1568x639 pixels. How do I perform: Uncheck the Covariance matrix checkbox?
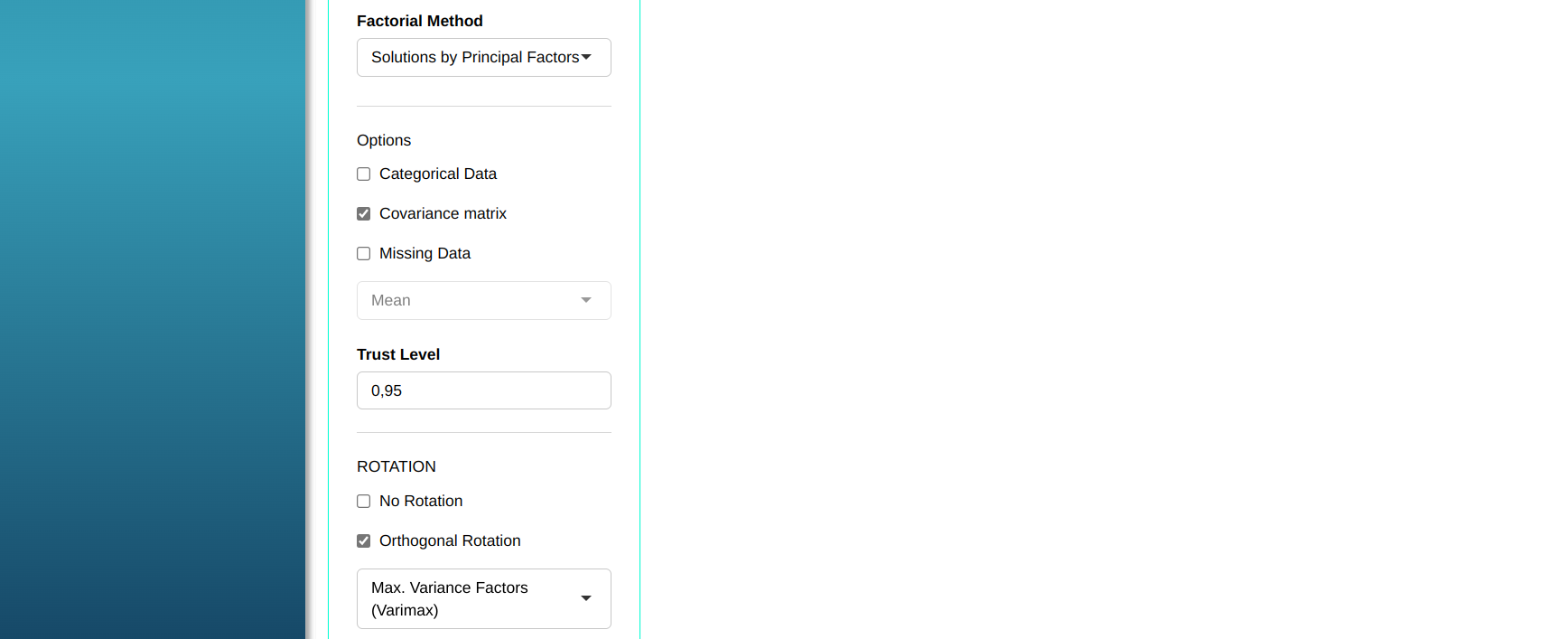tap(364, 214)
